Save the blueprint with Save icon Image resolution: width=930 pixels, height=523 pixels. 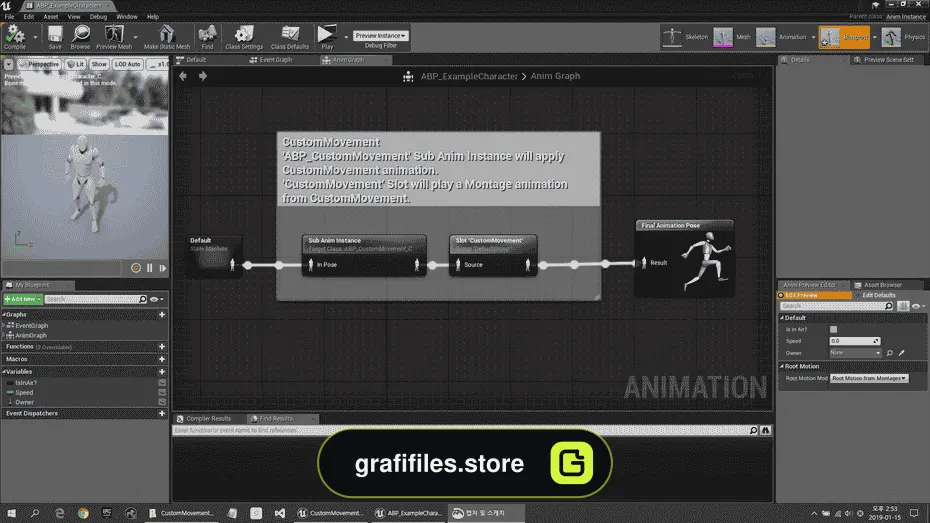pos(55,37)
